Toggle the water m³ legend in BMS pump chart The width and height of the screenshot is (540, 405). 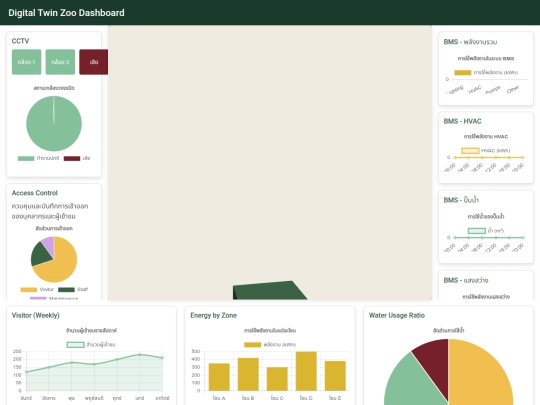tap(486, 231)
